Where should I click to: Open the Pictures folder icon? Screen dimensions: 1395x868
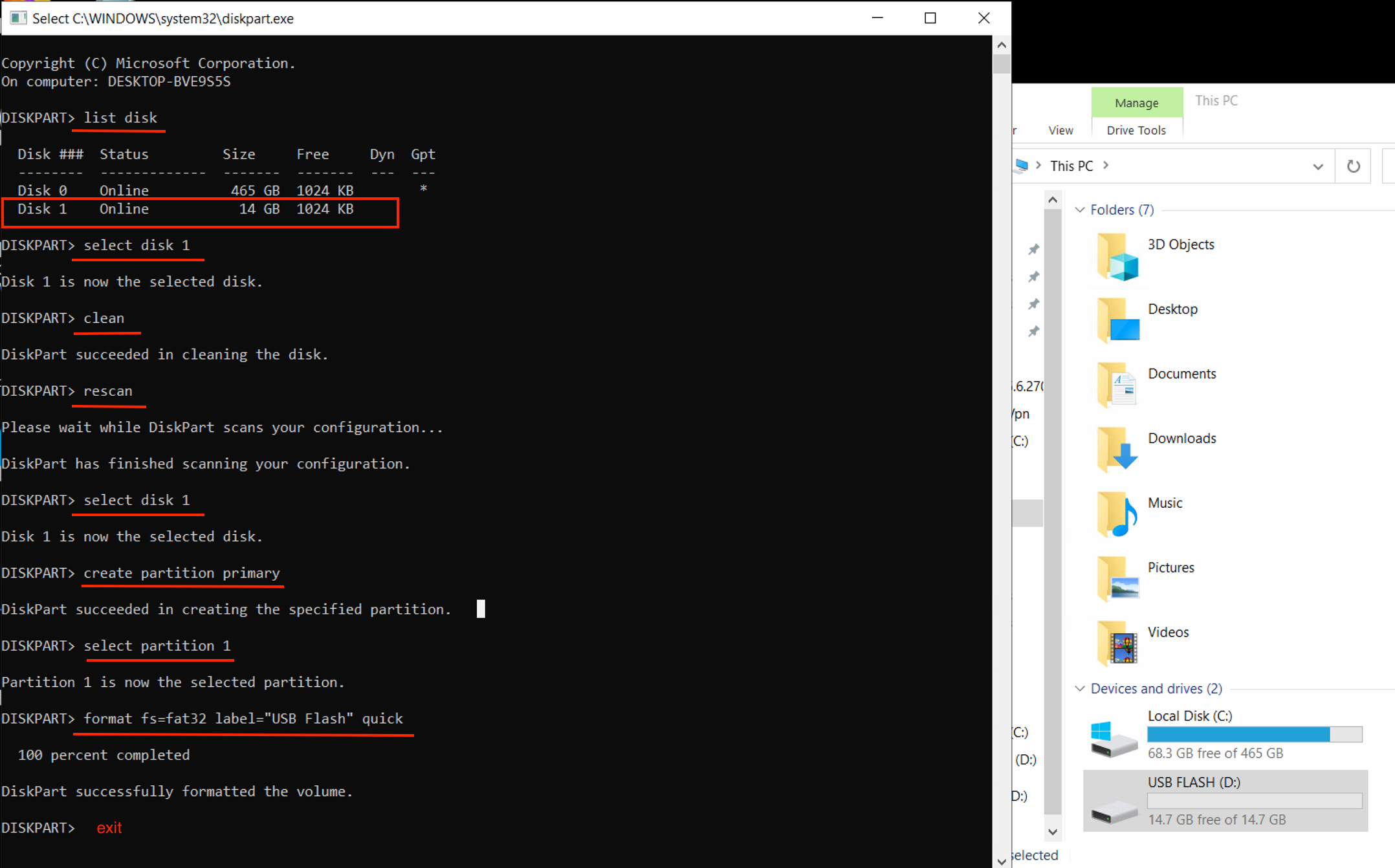coord(1117,579)
